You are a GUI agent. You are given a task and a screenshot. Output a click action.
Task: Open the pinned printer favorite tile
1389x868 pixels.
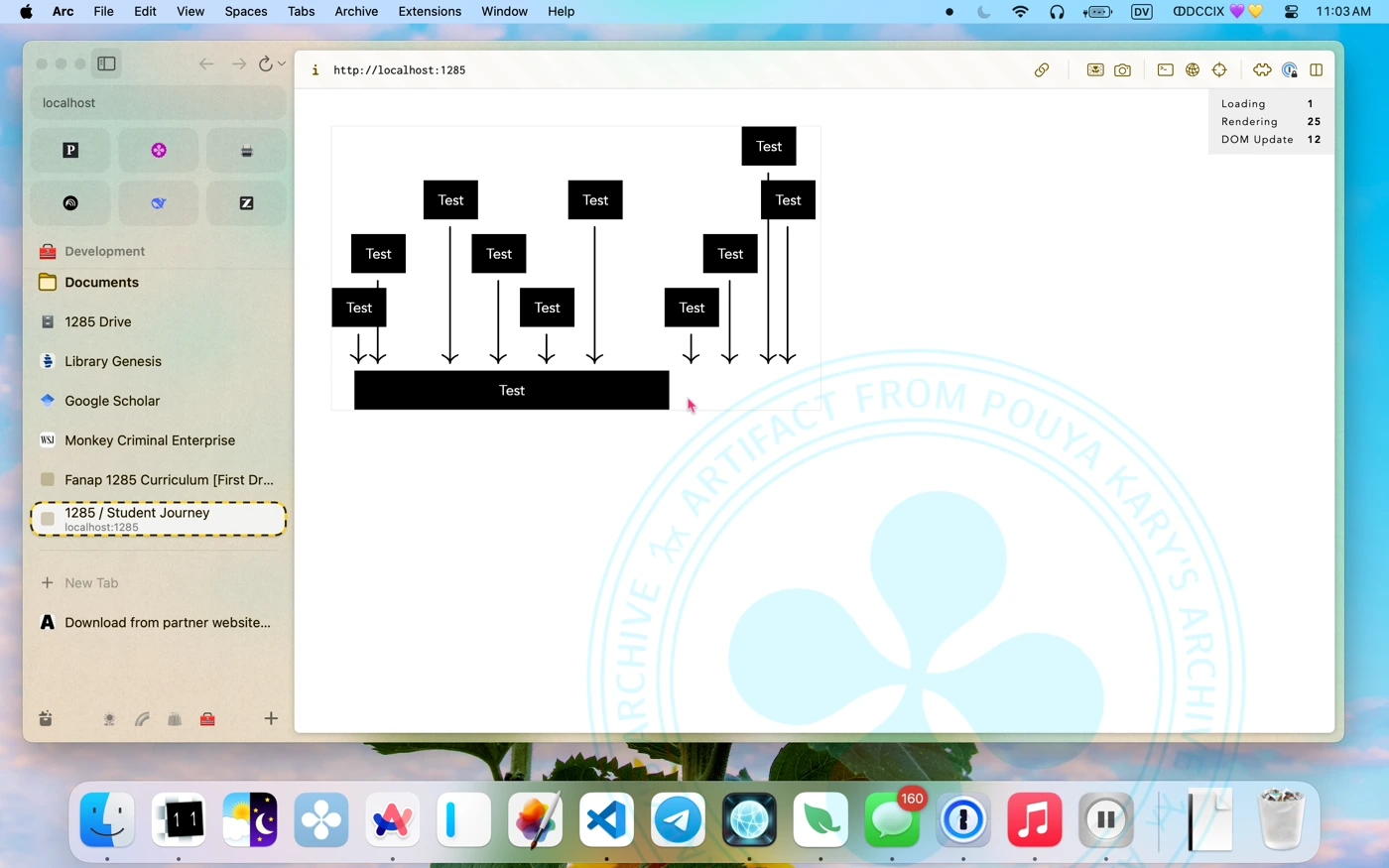246,151
